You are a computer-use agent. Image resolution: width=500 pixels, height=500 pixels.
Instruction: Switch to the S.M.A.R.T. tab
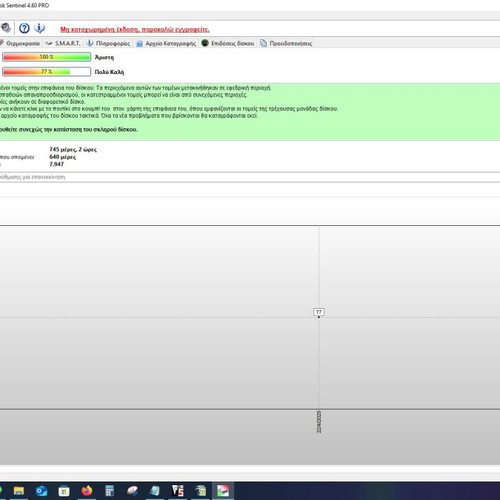(63, 43)
